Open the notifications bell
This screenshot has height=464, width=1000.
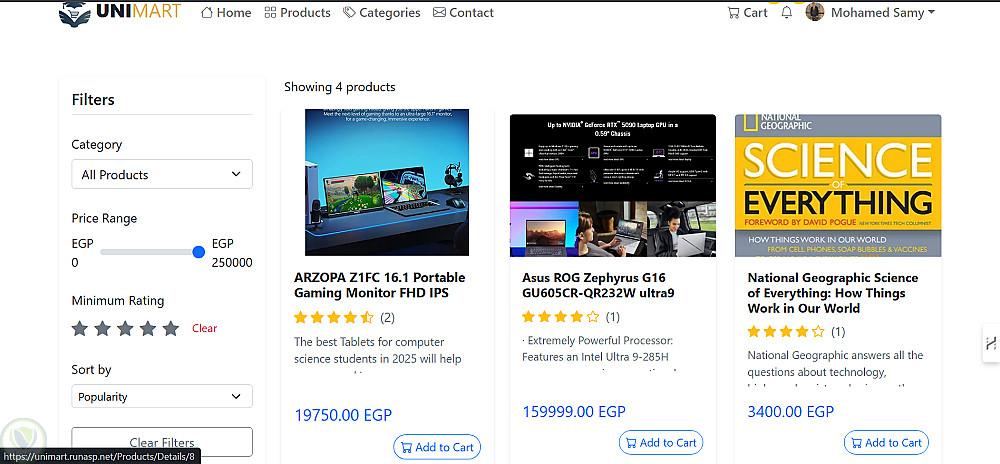pos(787,13)
